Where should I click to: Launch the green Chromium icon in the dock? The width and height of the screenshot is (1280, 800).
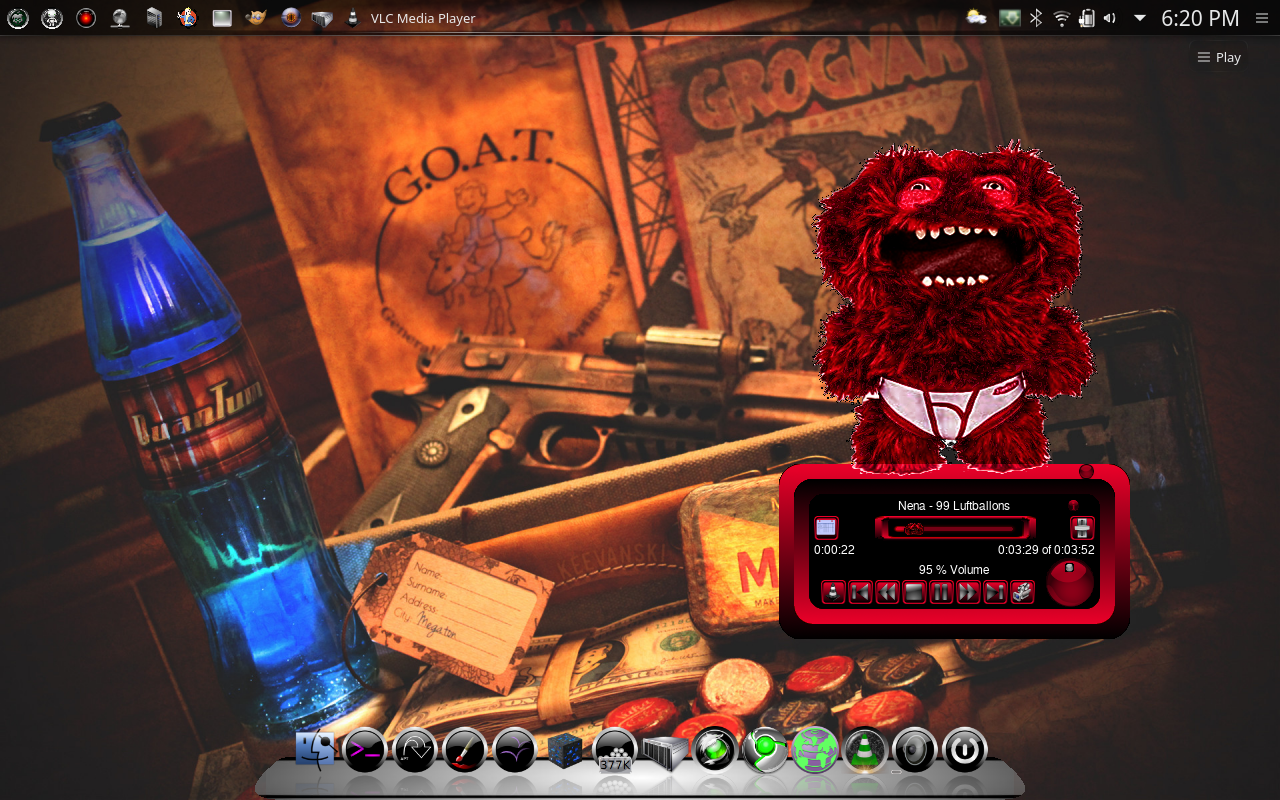click(x=765, y=750)
